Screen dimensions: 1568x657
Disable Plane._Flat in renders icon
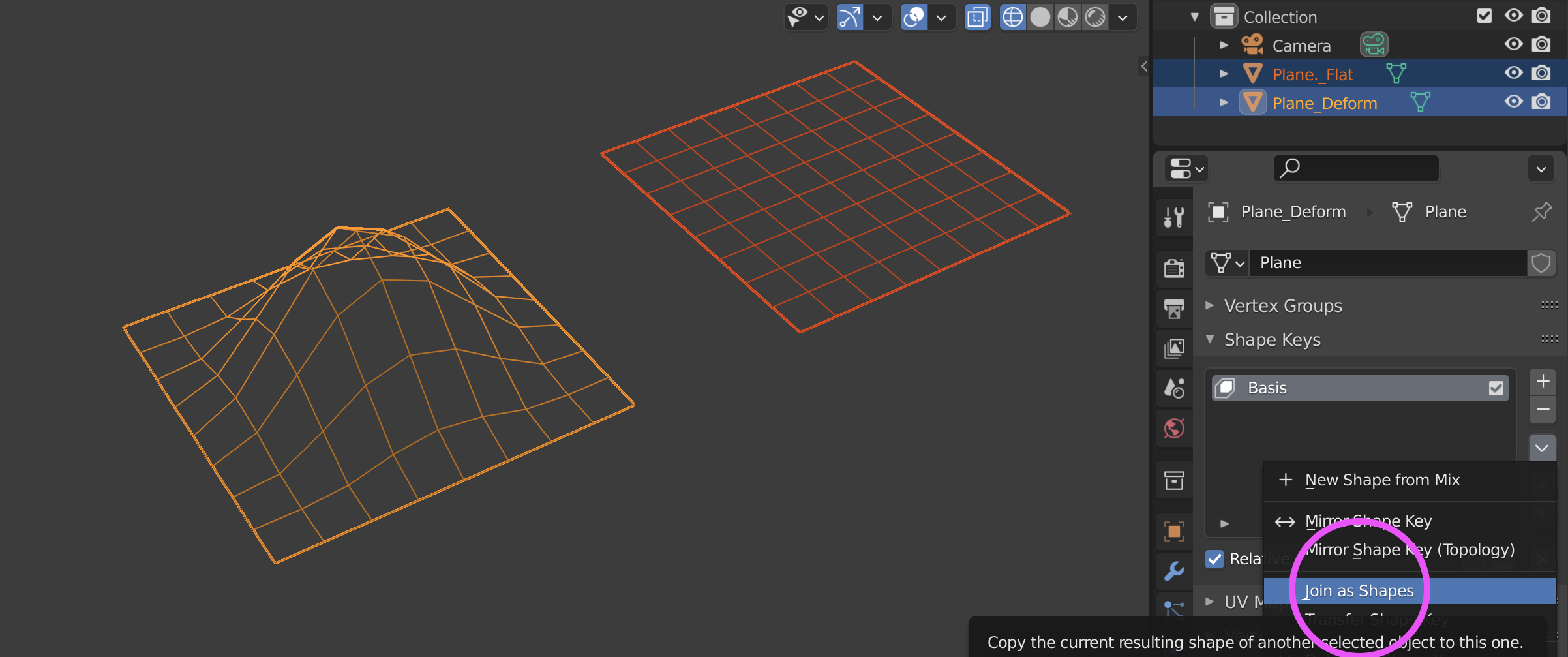pyautogui.click(x=1541, y=73)
